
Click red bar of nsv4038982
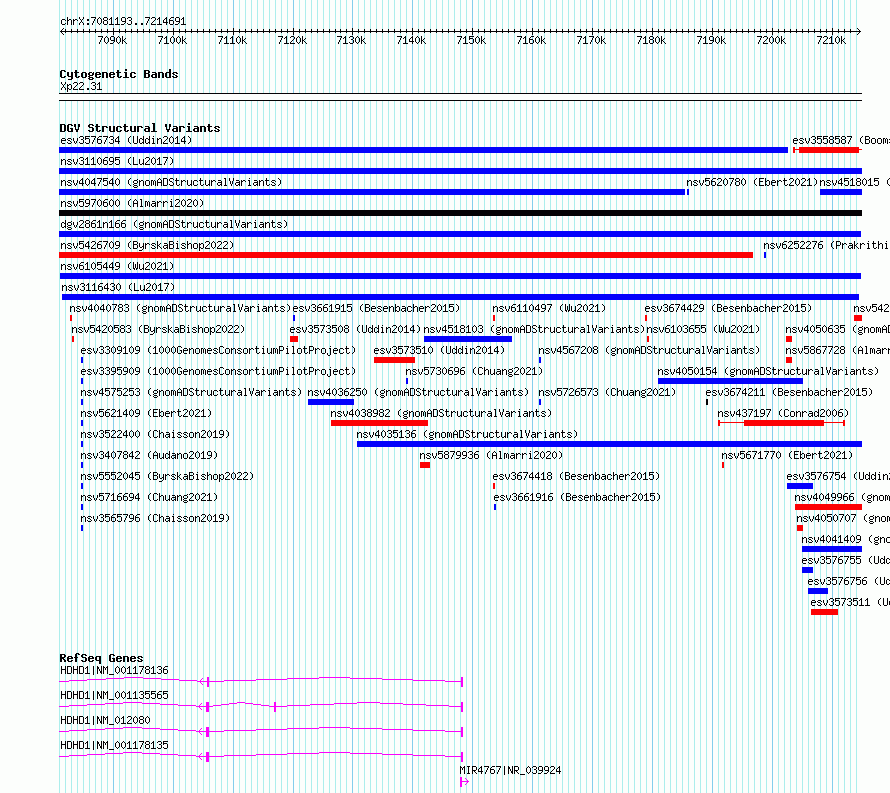click(379, 423)
